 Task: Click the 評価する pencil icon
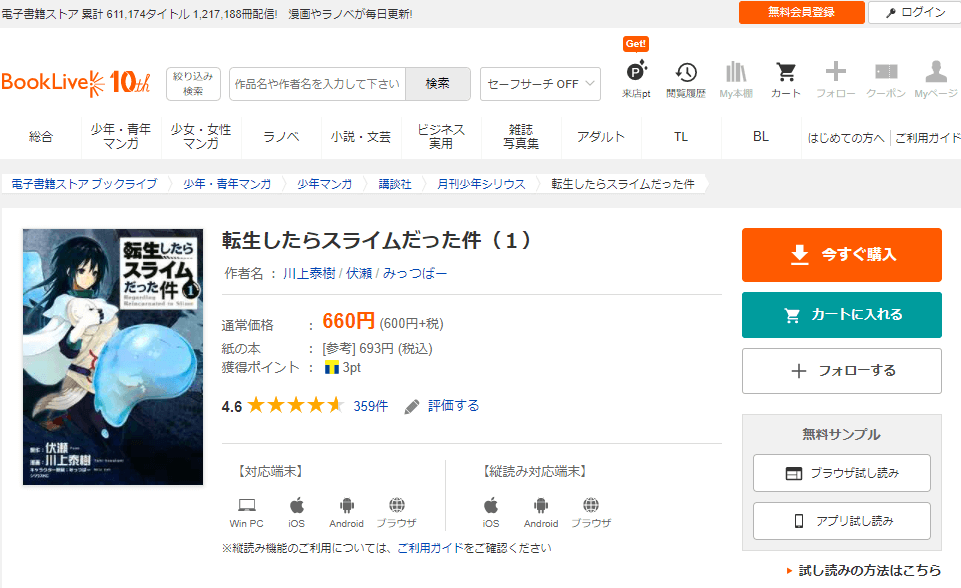coord(412,406)
